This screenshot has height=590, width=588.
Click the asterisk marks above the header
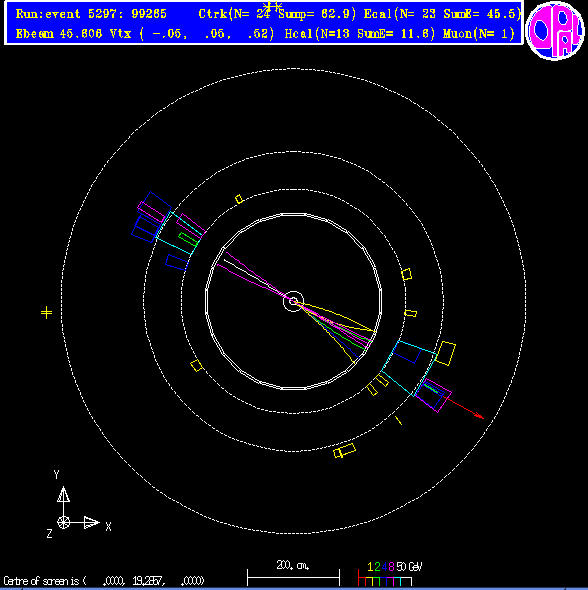pyautogui.click(x=272, y=6)
